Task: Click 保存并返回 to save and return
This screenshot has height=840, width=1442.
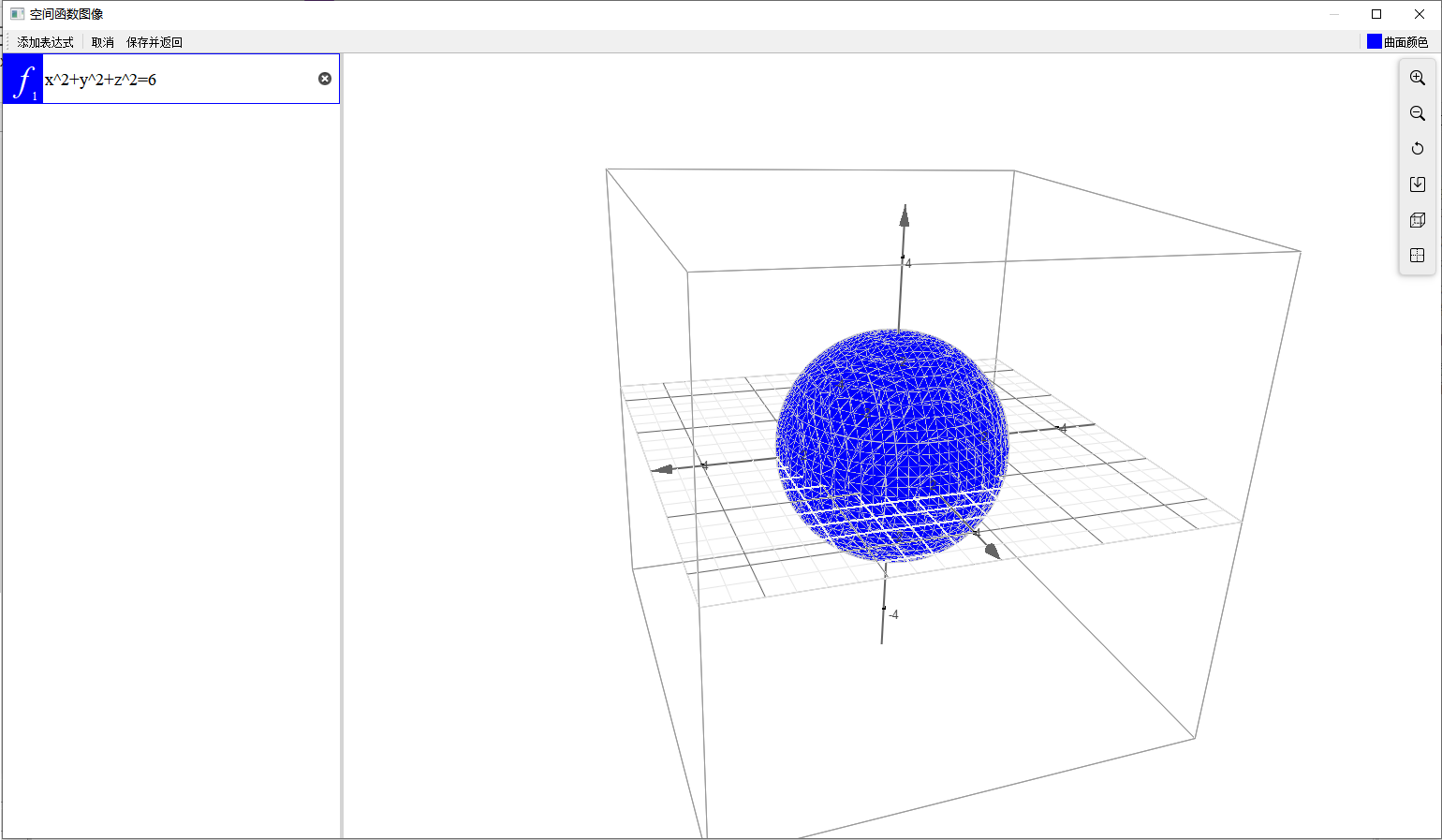Action: tap(154, 42)
